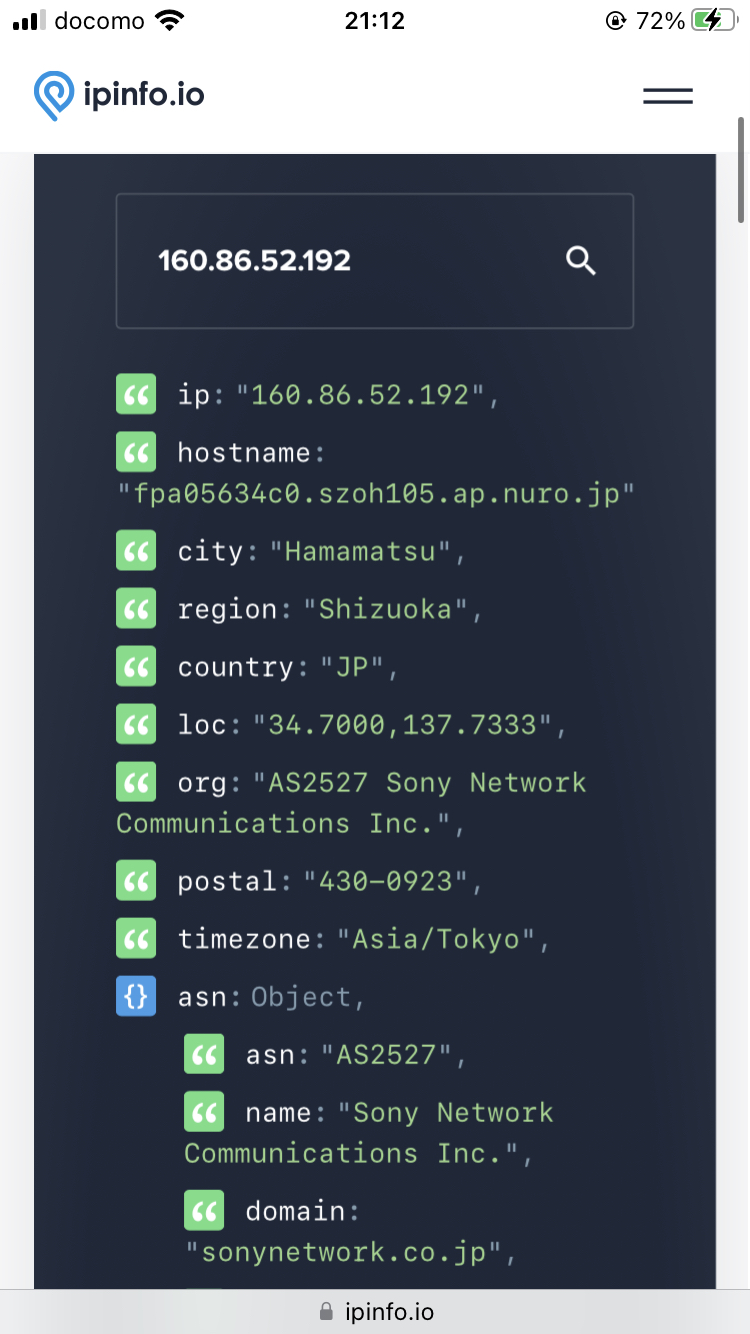Click the quote icon beside org
Image resolution: width=750 pixels, height=1334 pixels.
click(136, 783)
